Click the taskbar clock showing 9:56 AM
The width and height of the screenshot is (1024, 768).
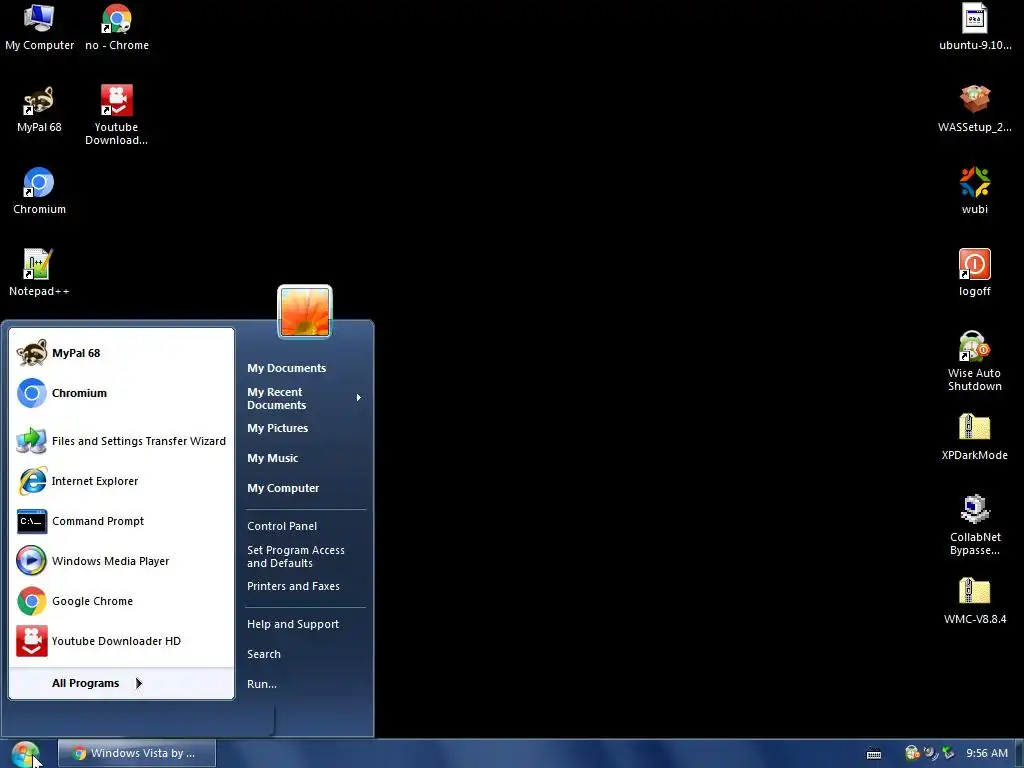click(987, 754)
